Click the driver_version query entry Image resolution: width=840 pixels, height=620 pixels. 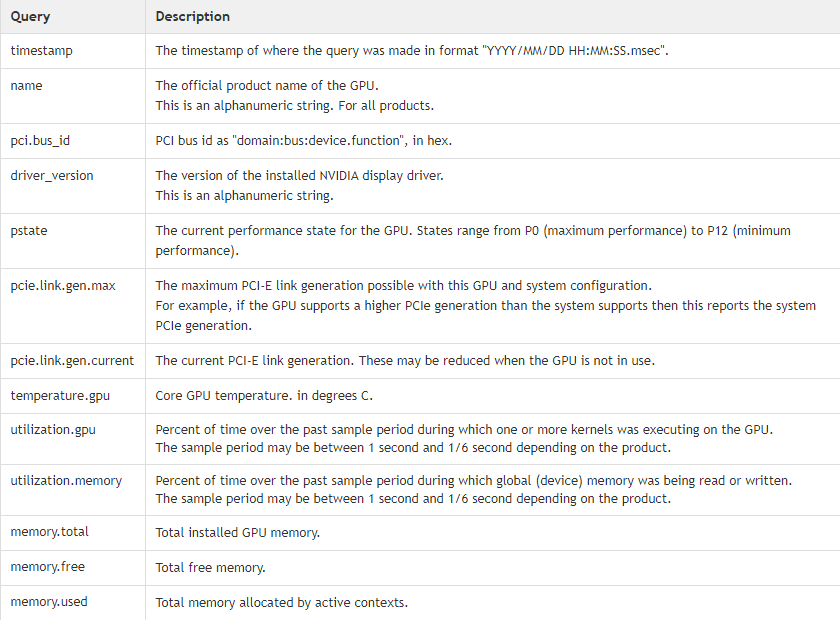point(52,176)
